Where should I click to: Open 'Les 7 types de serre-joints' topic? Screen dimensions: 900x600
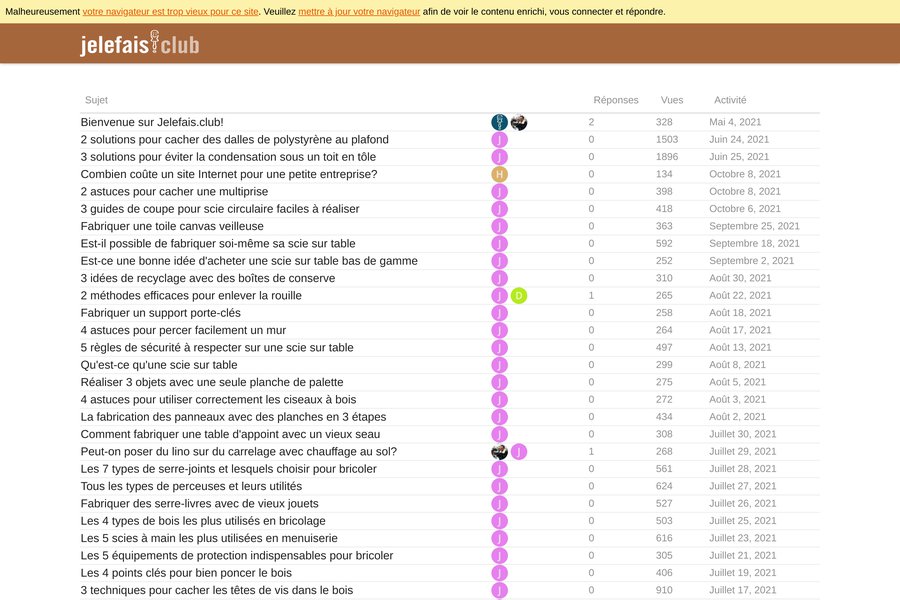(x=228, y=469)
